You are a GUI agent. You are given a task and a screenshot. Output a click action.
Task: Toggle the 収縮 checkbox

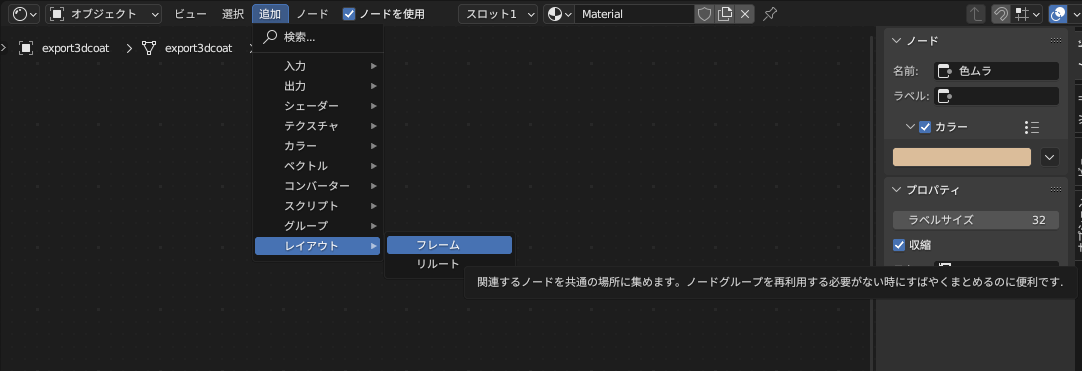click(x=899, y=245)
